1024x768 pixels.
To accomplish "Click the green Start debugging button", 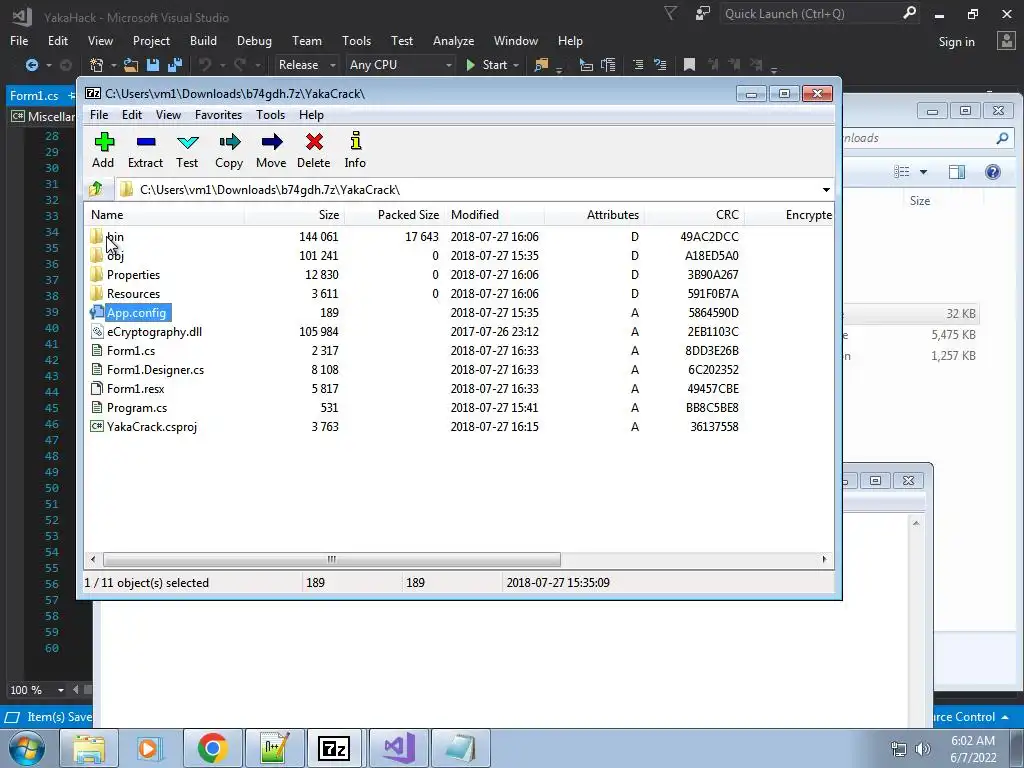I will 487,65.
